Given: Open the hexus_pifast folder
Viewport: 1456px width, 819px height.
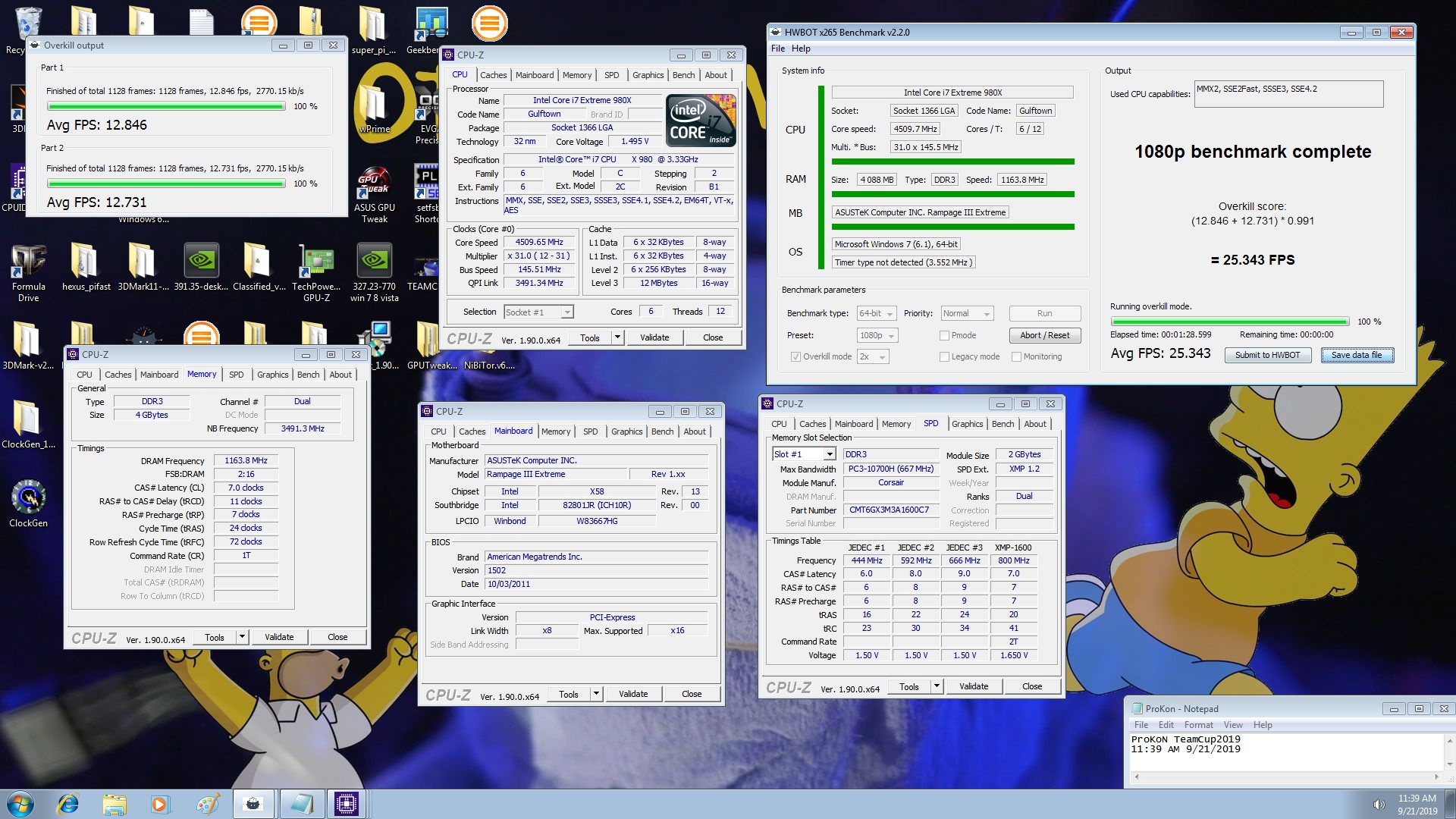Looking at the screenshot, I should [86, 267].
